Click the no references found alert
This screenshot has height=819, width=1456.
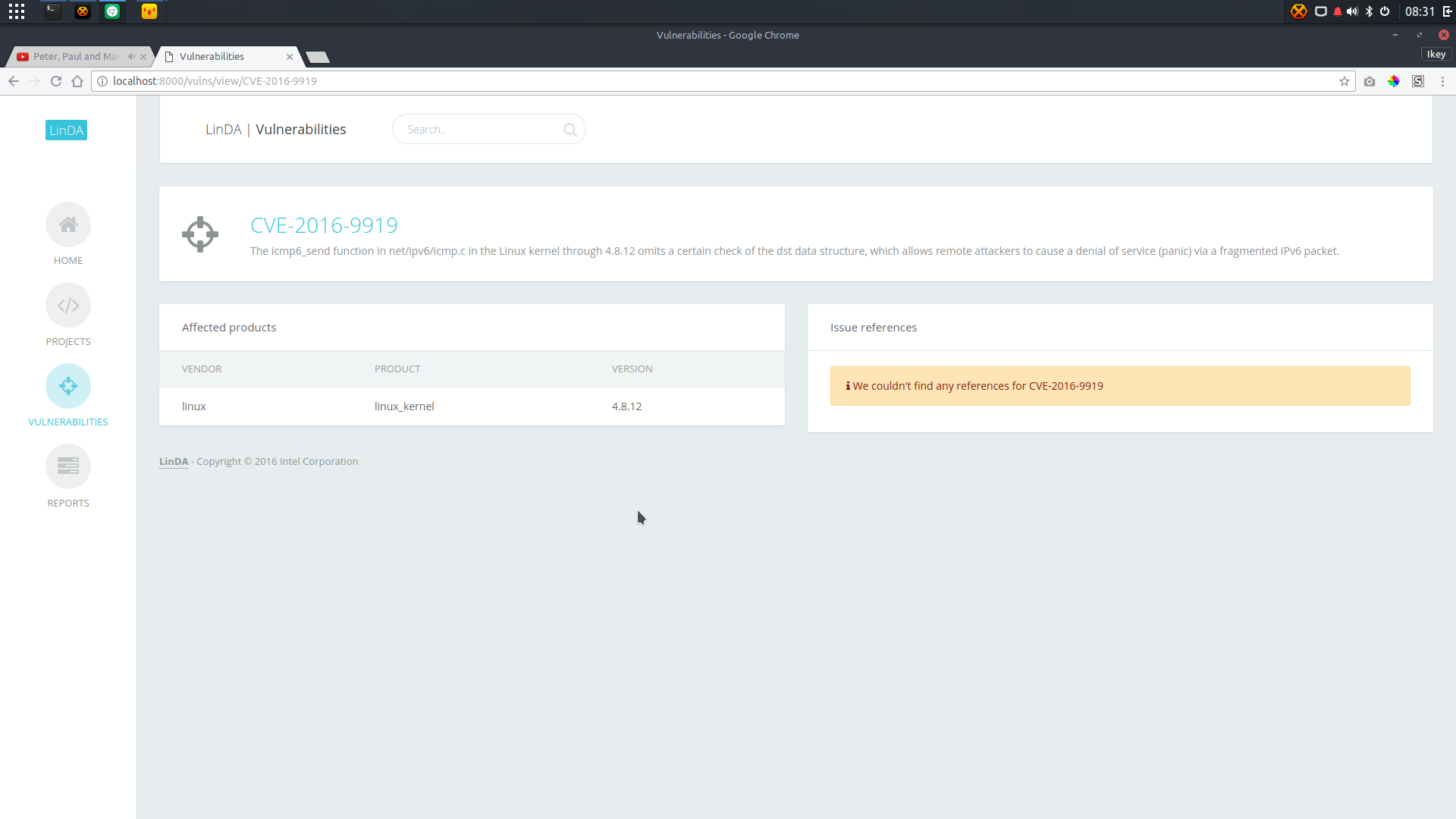[1120, 386]
